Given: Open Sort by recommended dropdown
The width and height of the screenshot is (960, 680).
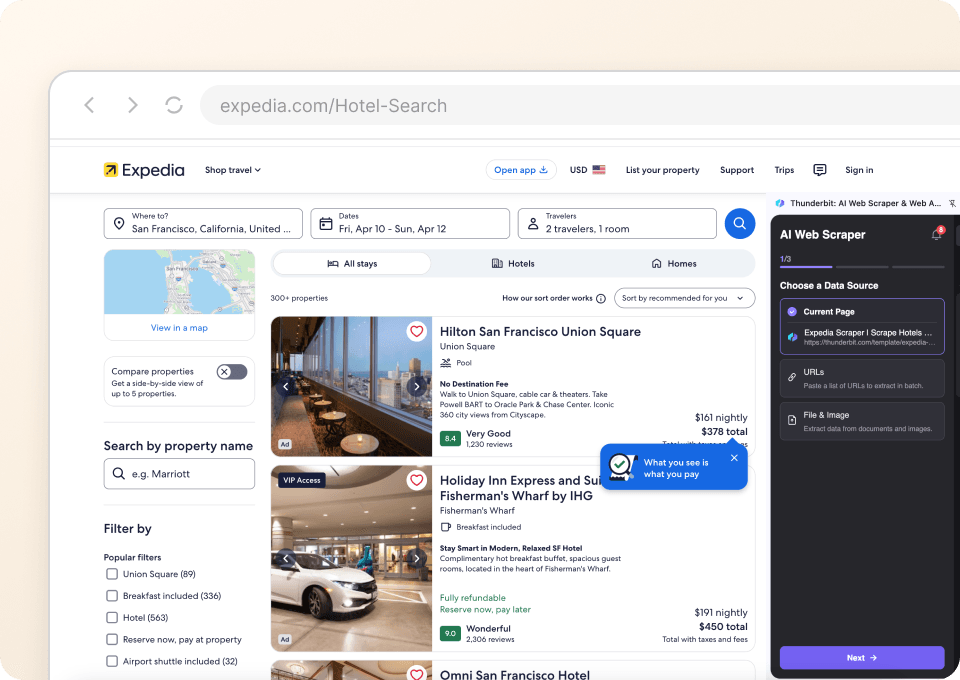Looking at the screenshot, I should pyautogui.click(x=685, y=298).
